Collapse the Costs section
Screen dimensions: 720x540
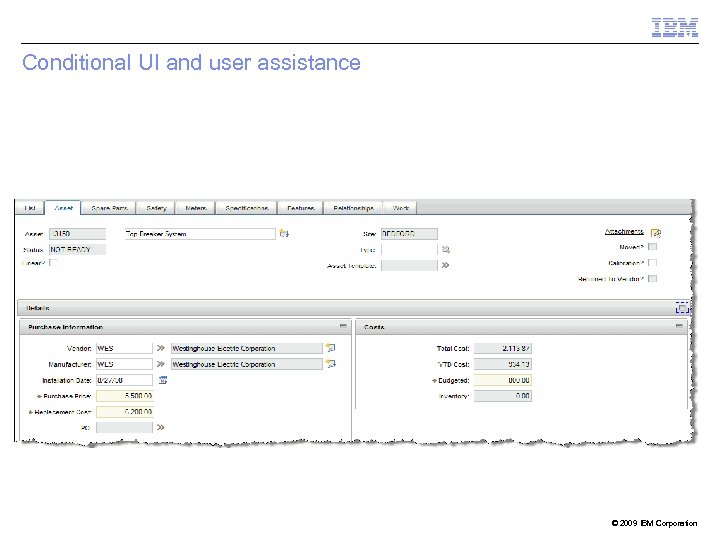coord(679,326)
